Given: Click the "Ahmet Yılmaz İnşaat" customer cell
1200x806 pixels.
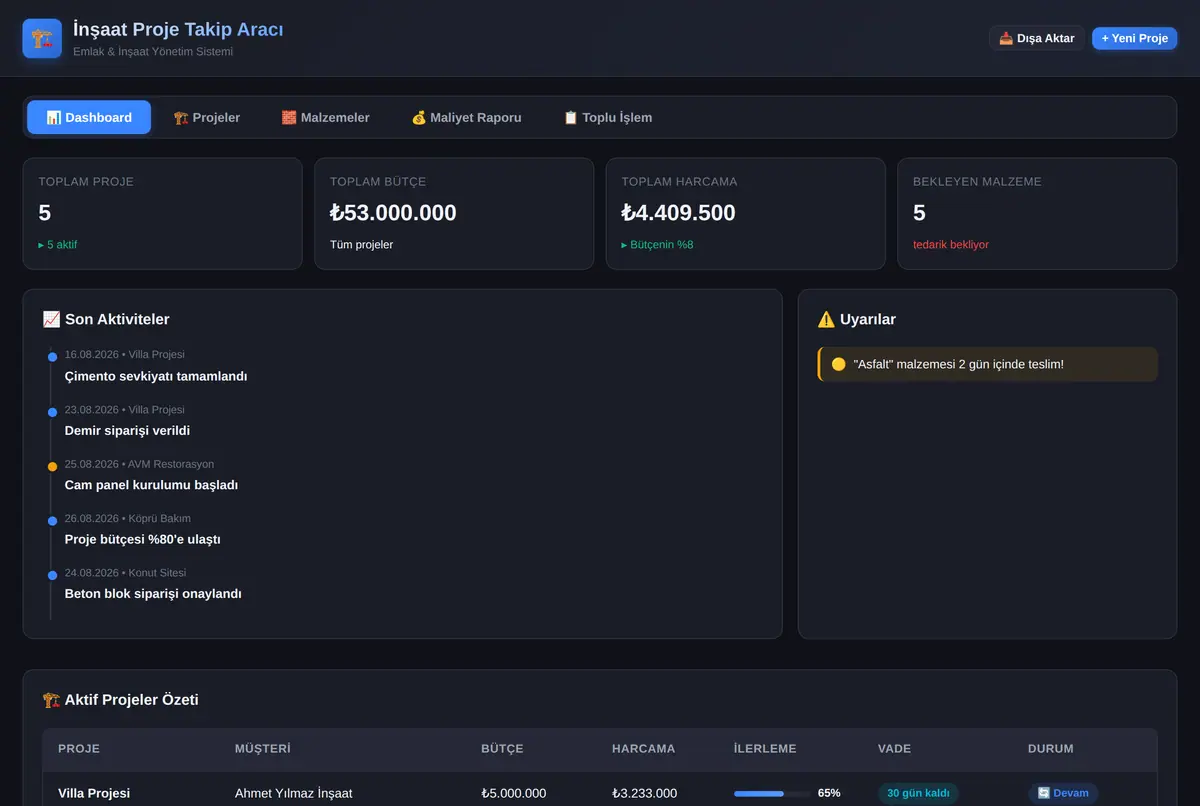Looking at the screenshot, I should click(x=293, y=794).
